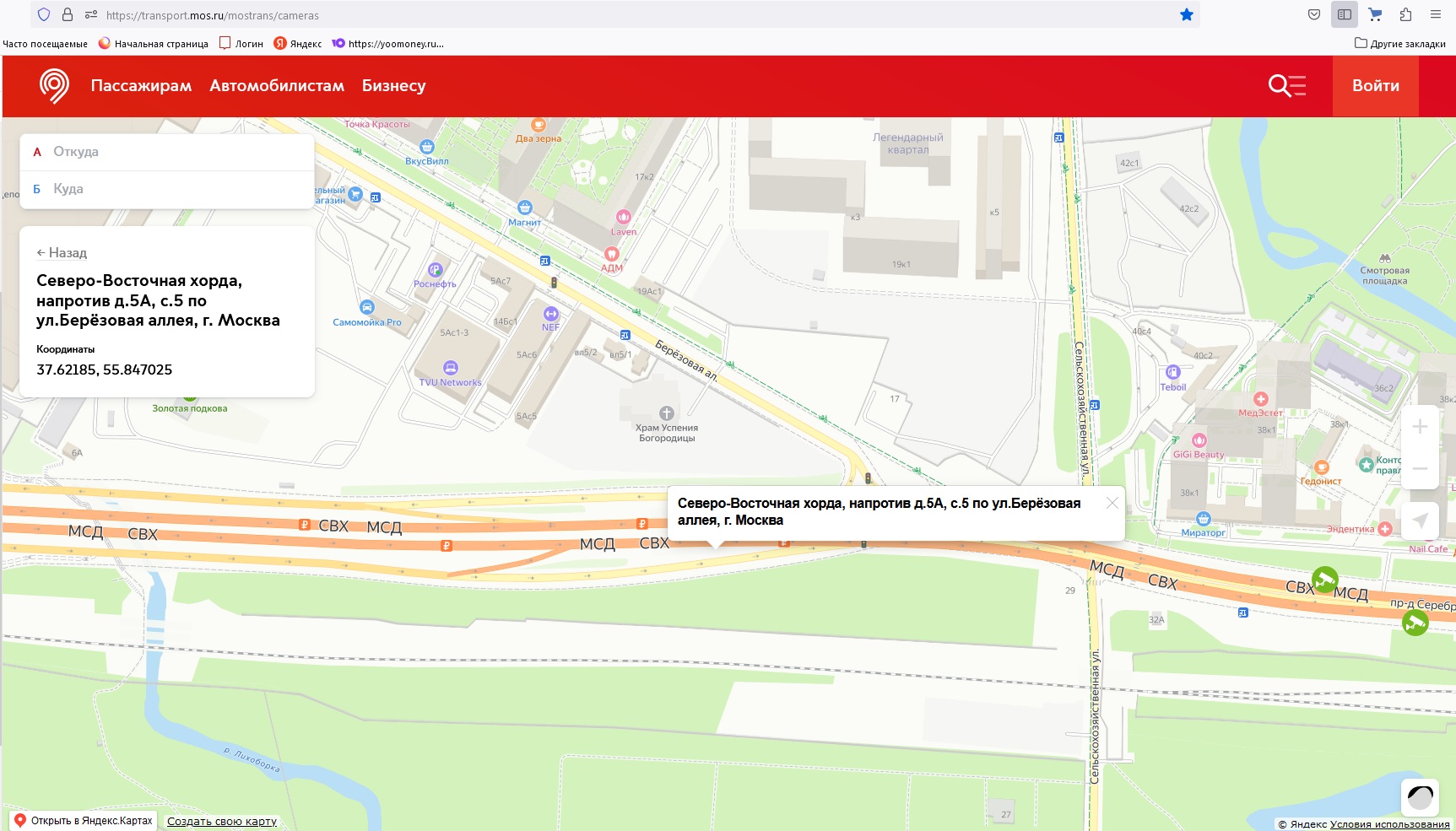1456x831 pixels.
Task: Open the extensions puzzle icon
Action: tap(1405, 14)
